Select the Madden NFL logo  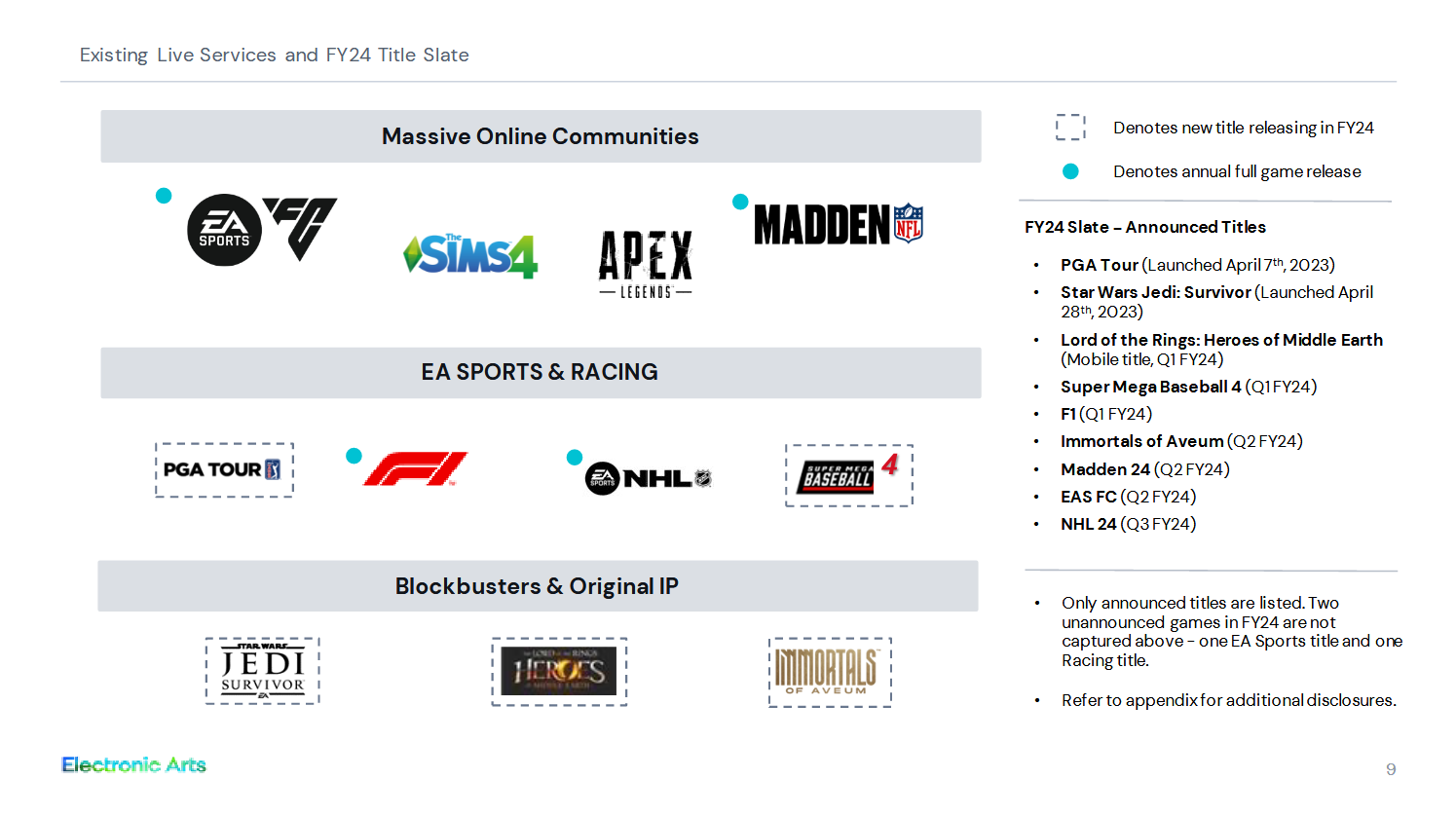click(x=839, y=224)
